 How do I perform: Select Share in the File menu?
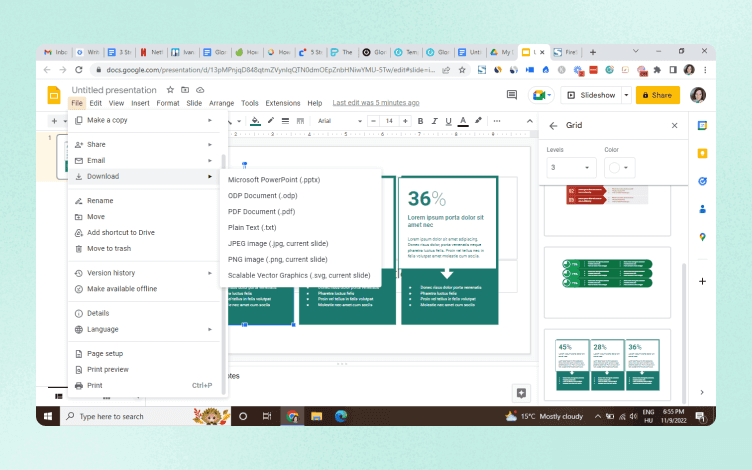pyautogui.click(x=144, y=144)
